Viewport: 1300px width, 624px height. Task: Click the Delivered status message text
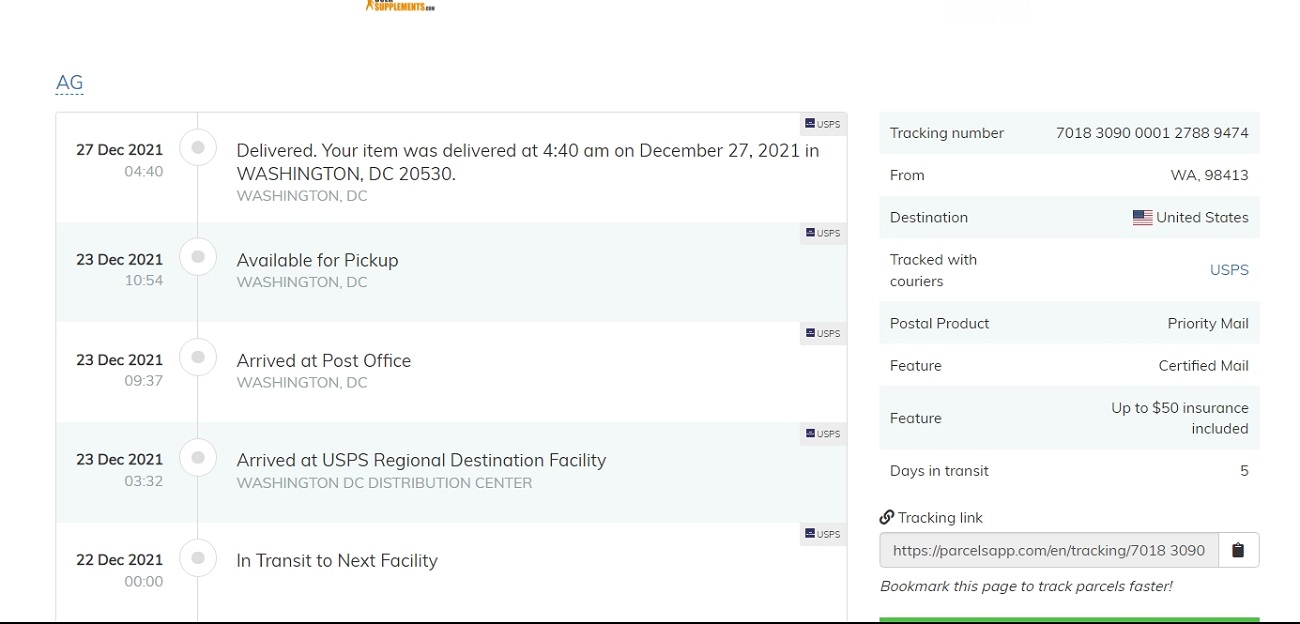527,162
